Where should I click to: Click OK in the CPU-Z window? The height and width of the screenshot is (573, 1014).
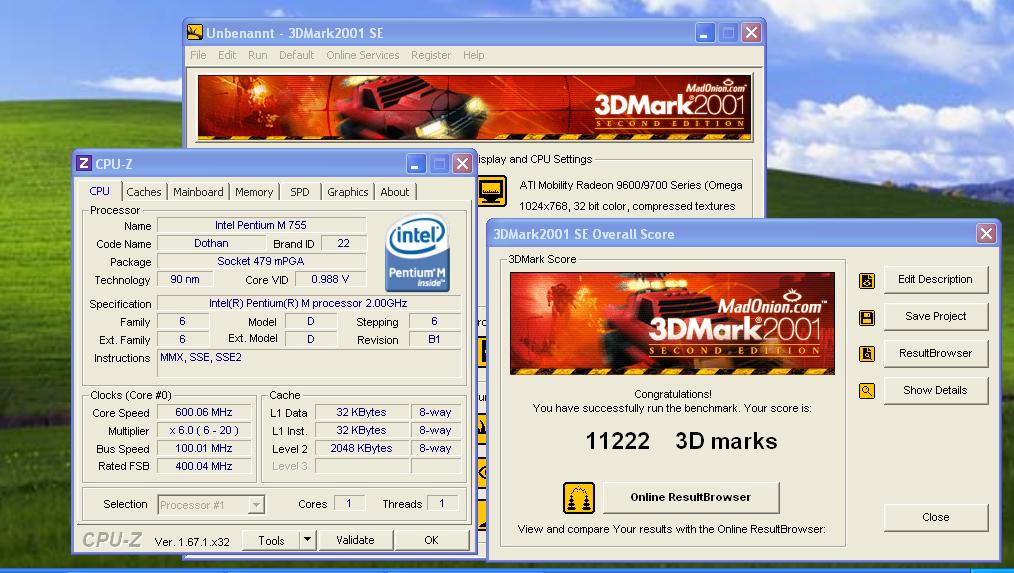(431, 540)
